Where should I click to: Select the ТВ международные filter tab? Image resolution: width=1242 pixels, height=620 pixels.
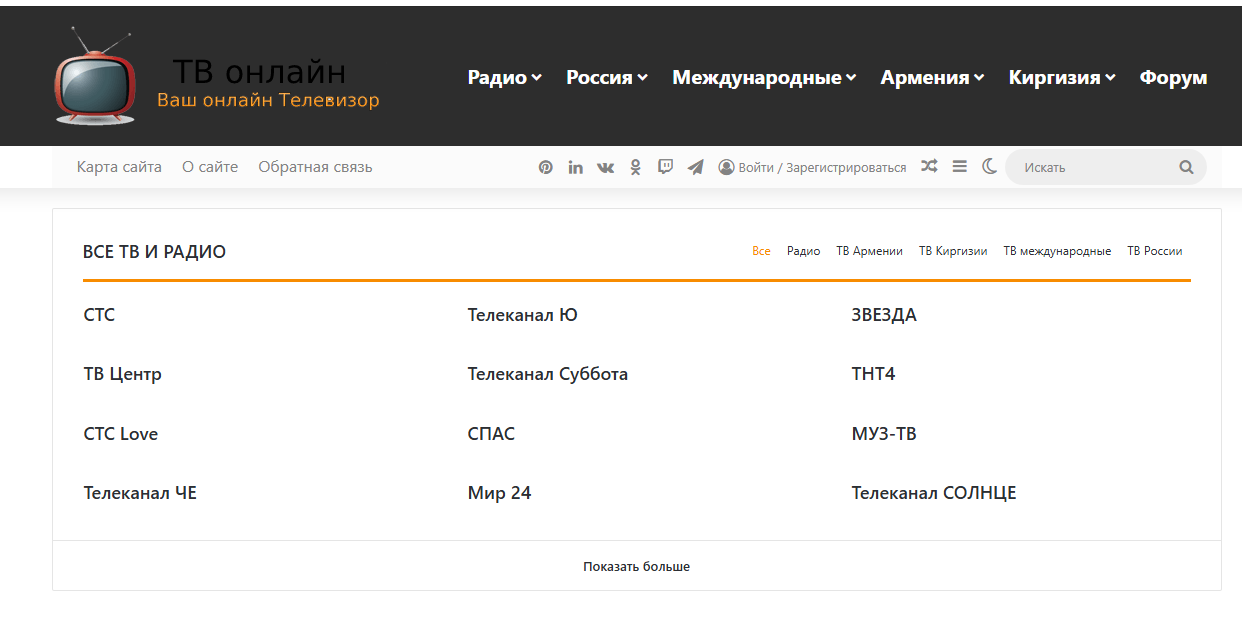1057,251
